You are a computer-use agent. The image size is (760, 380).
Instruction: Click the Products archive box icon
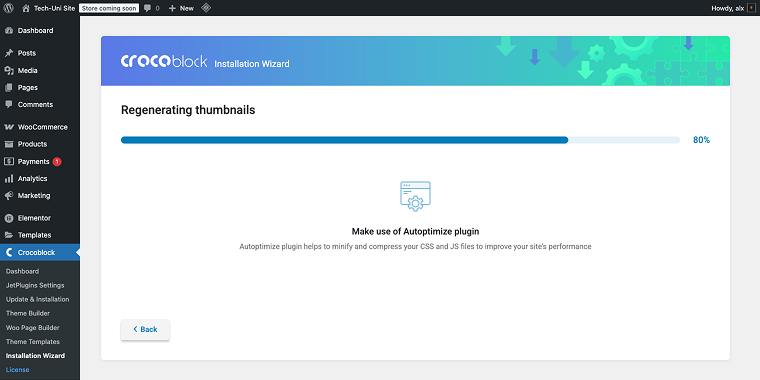coord(9,144)
